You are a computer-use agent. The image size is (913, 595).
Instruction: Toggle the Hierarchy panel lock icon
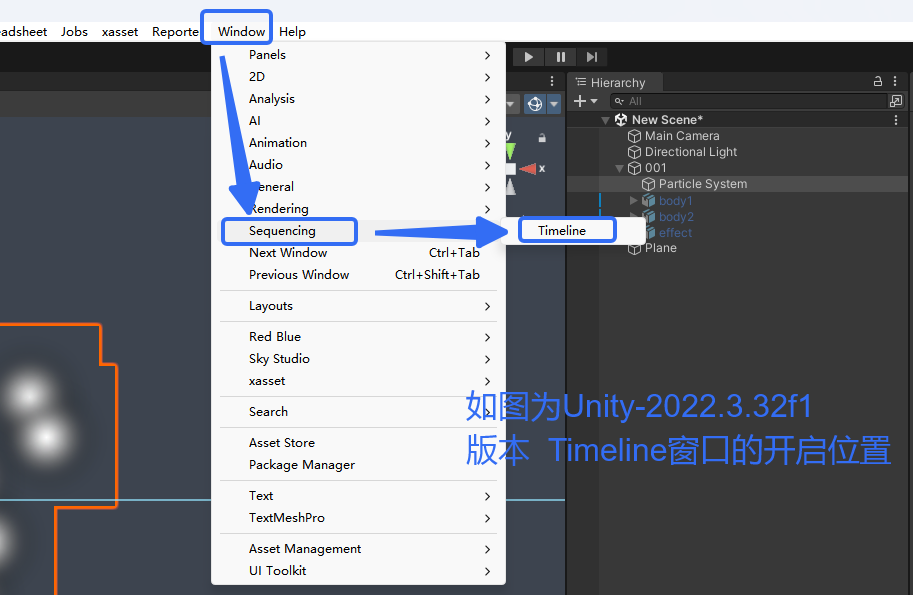tap(878, 82)
